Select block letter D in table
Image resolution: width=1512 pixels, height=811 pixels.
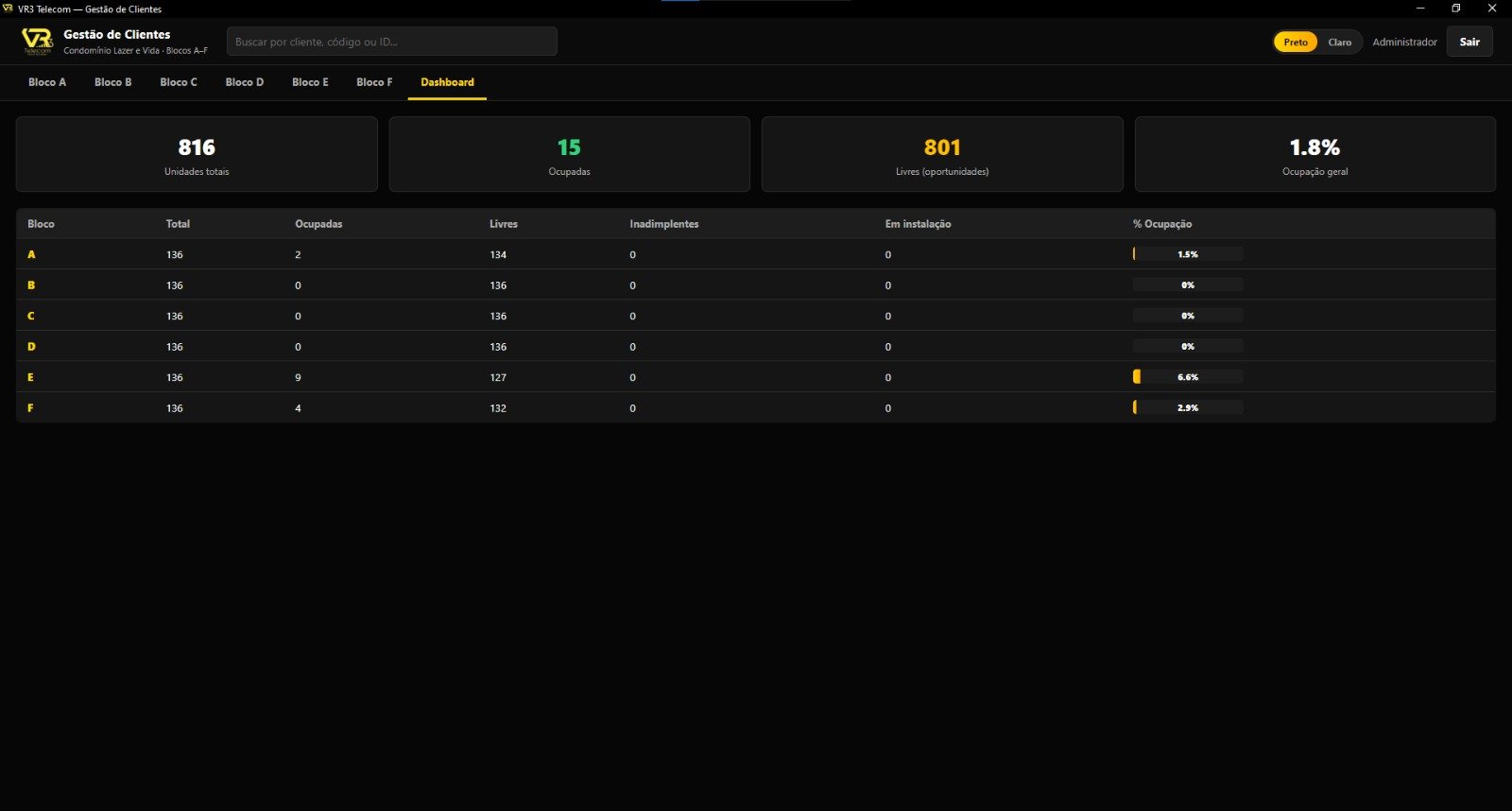click(31, 346)
